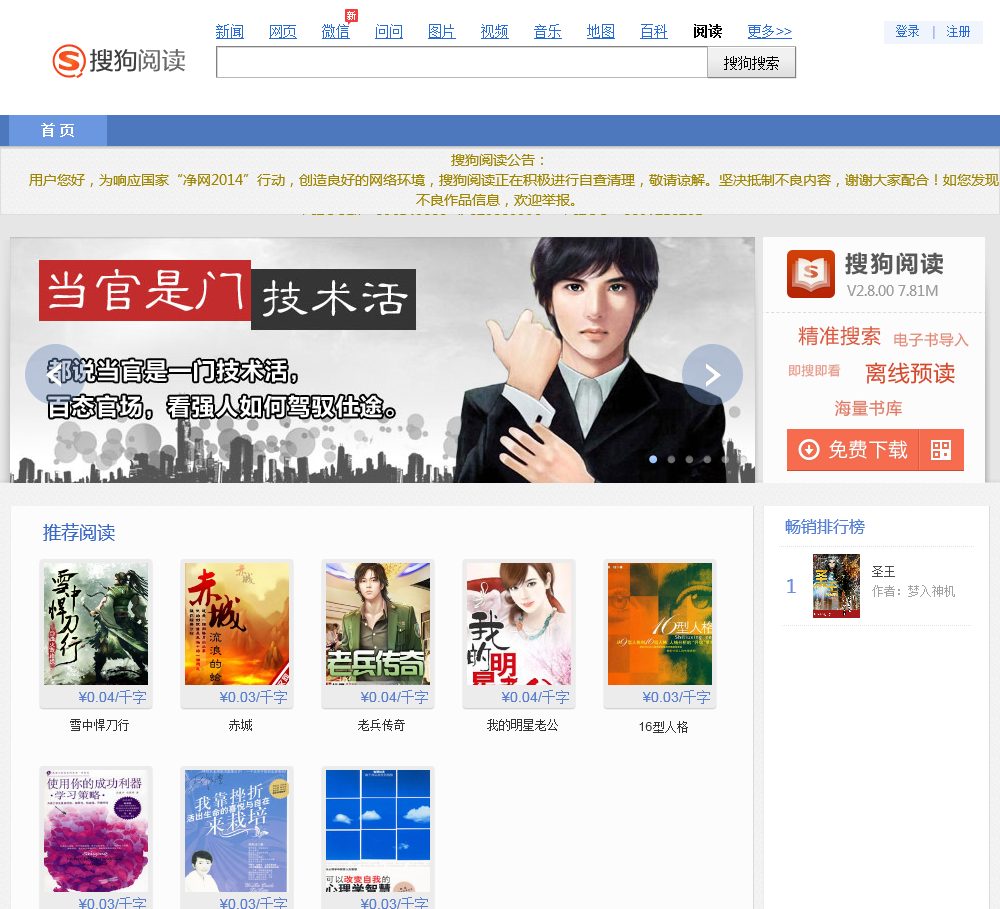Select the third carousel dot indicator
The image size is (1000, 909).
689,459
